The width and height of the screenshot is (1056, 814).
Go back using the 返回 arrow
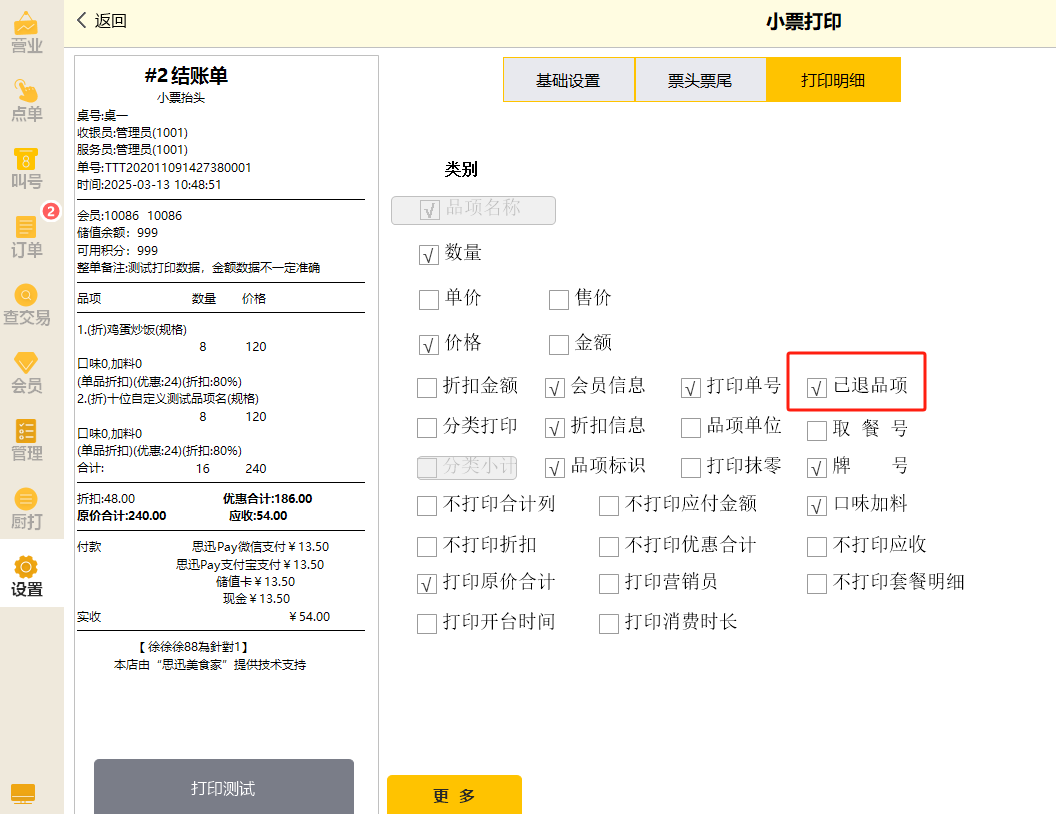point(102,21)
